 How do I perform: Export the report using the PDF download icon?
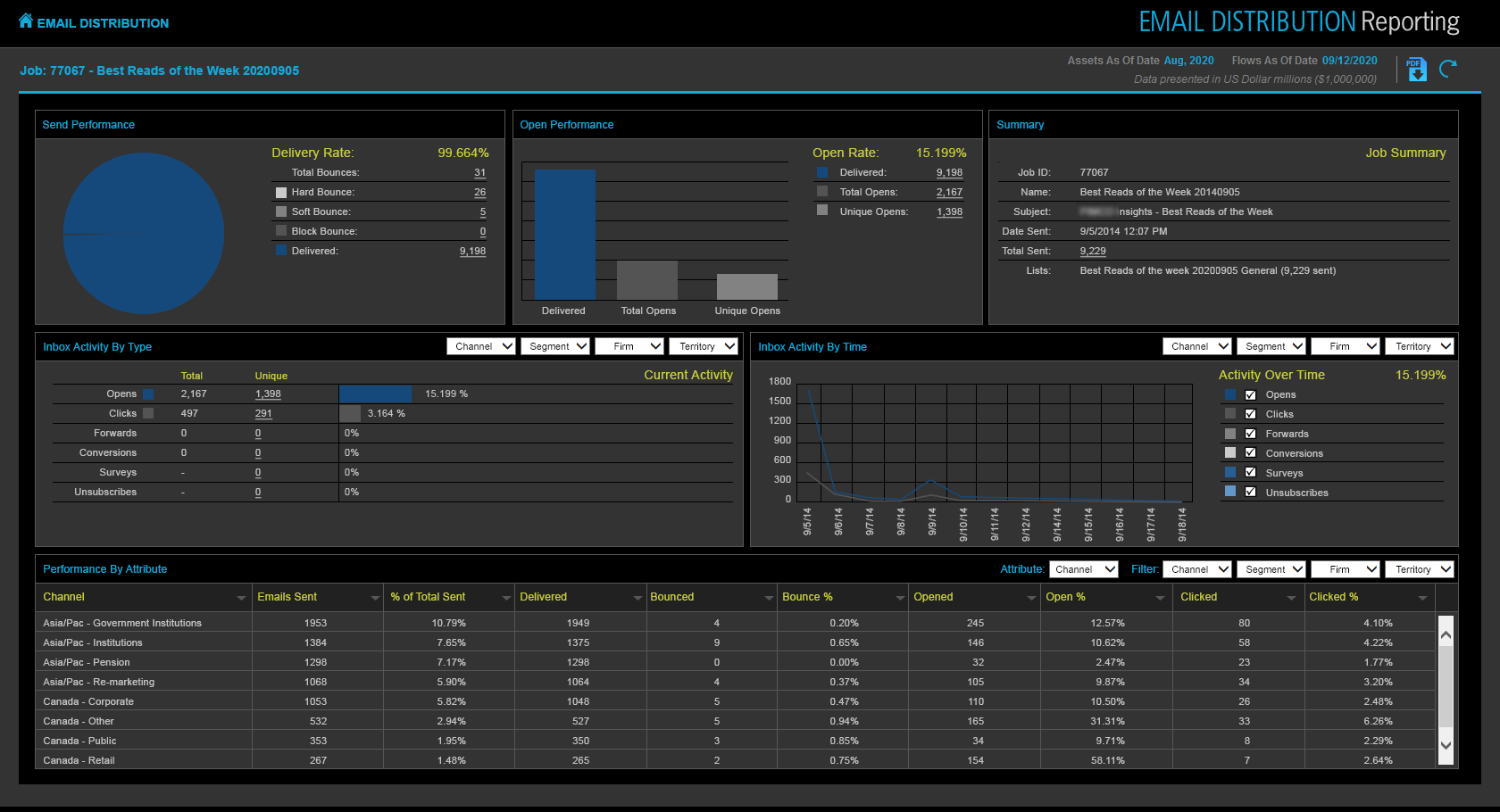[1417, 70]
